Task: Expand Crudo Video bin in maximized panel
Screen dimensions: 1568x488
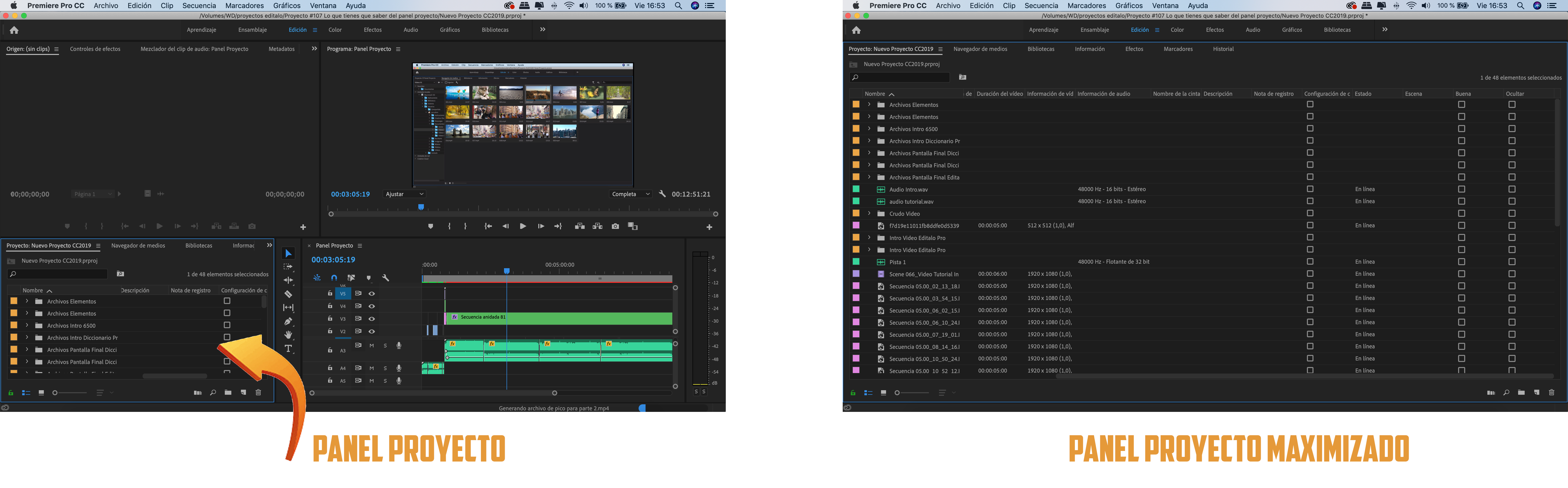Action: (x=869, y=213)
